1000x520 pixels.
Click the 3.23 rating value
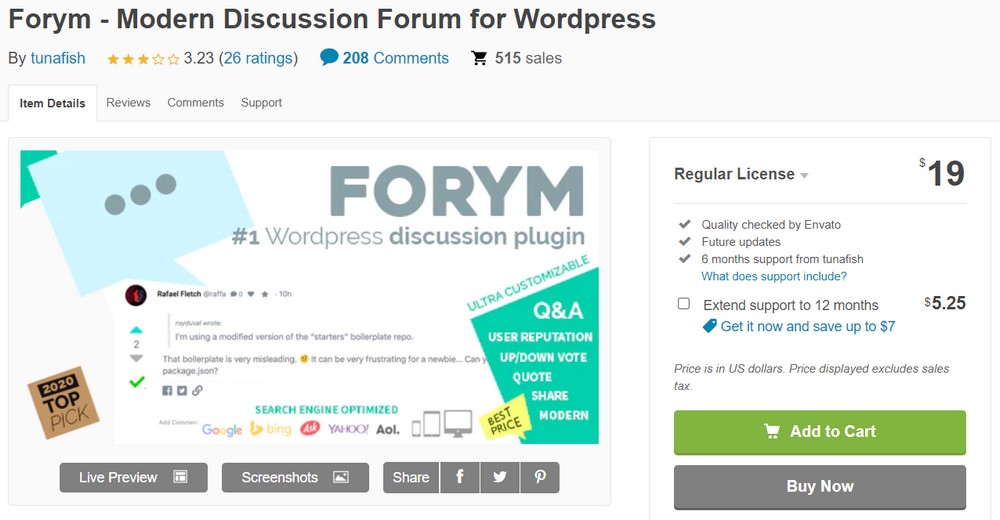[198, 58]
